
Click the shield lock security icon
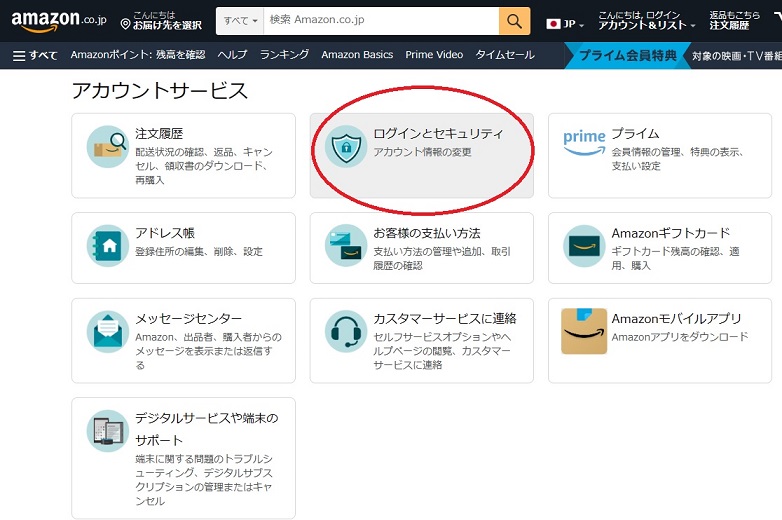pos(346,147)
